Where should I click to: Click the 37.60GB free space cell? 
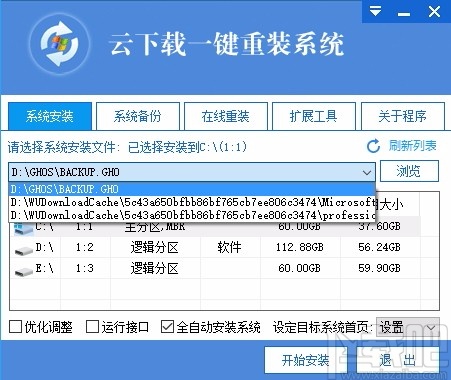pyautogui.click(x=379, y=227)
